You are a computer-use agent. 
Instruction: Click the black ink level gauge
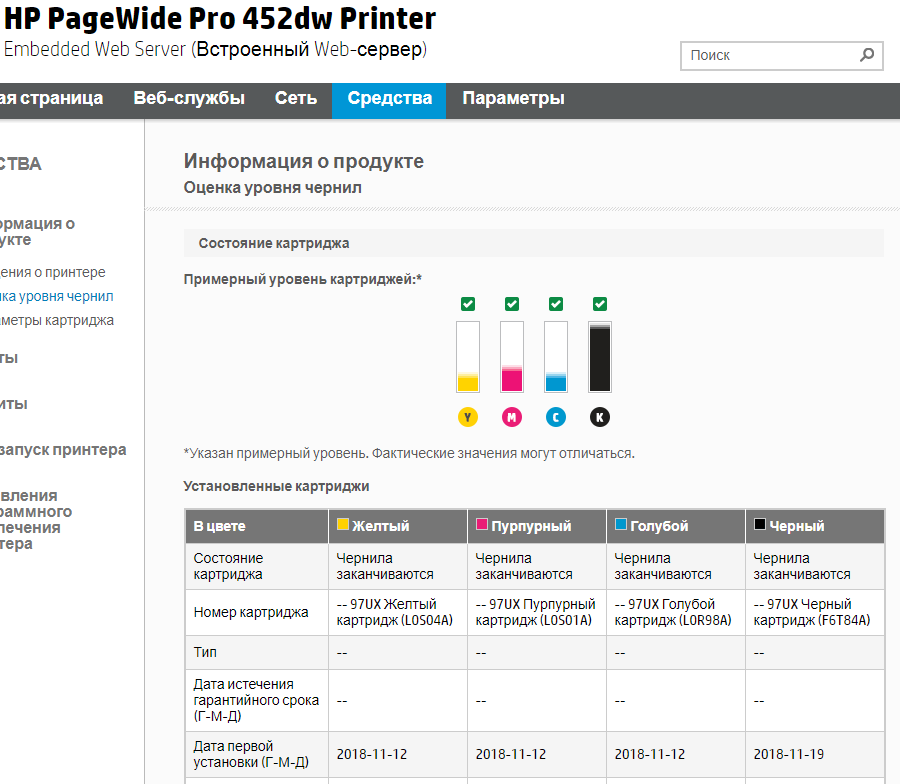pyautogui.click(x=600, y=357)
